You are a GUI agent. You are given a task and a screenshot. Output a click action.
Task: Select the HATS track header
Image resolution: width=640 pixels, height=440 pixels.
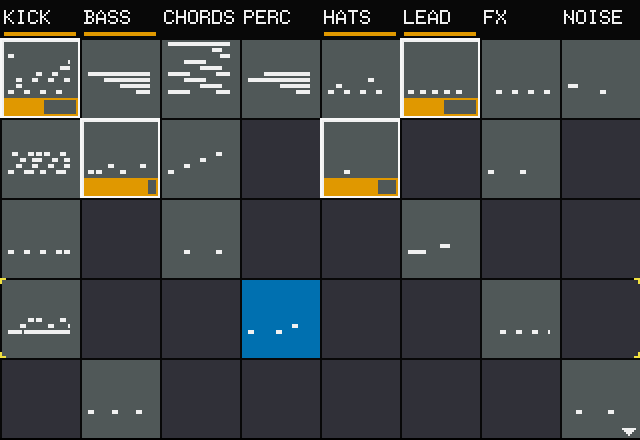[347, 18]
